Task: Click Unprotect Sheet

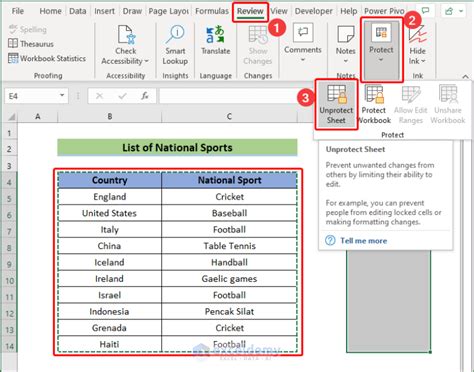Action: (336, 104)
